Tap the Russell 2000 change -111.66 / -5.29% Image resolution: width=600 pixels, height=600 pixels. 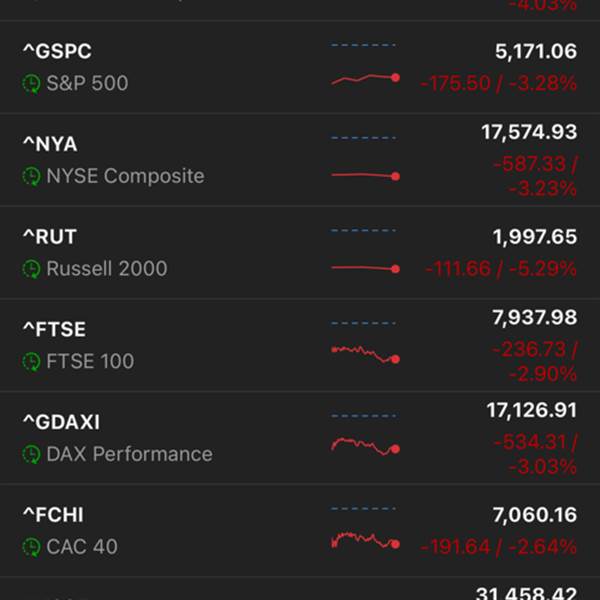click(x=501, y=269)
